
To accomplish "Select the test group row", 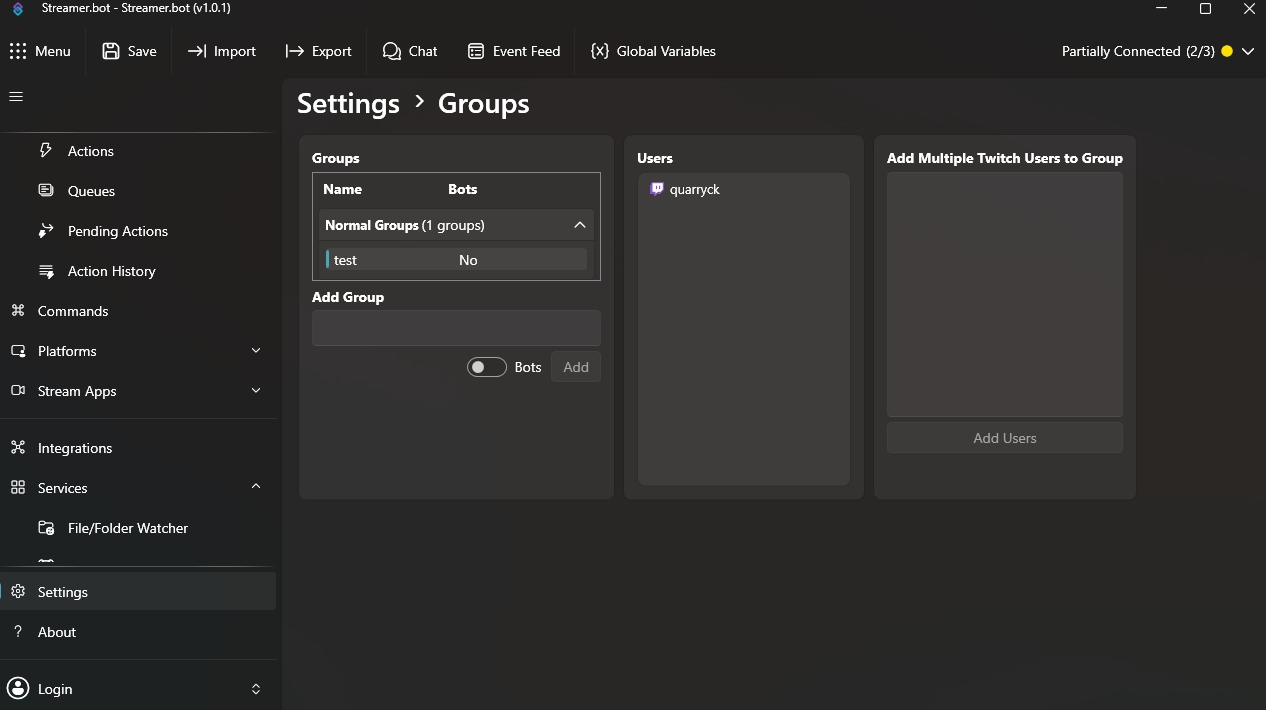I will pyautogui.click(x=456, y=260).
